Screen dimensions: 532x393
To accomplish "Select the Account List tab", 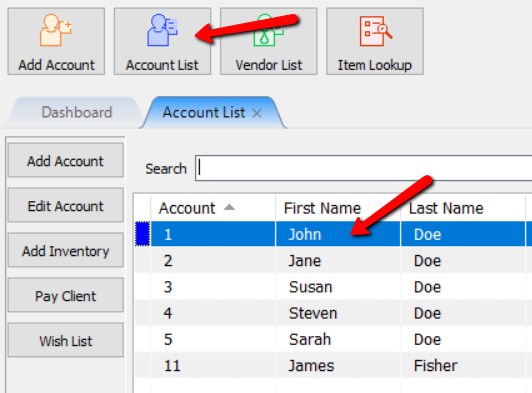I will tap(204, 112).
